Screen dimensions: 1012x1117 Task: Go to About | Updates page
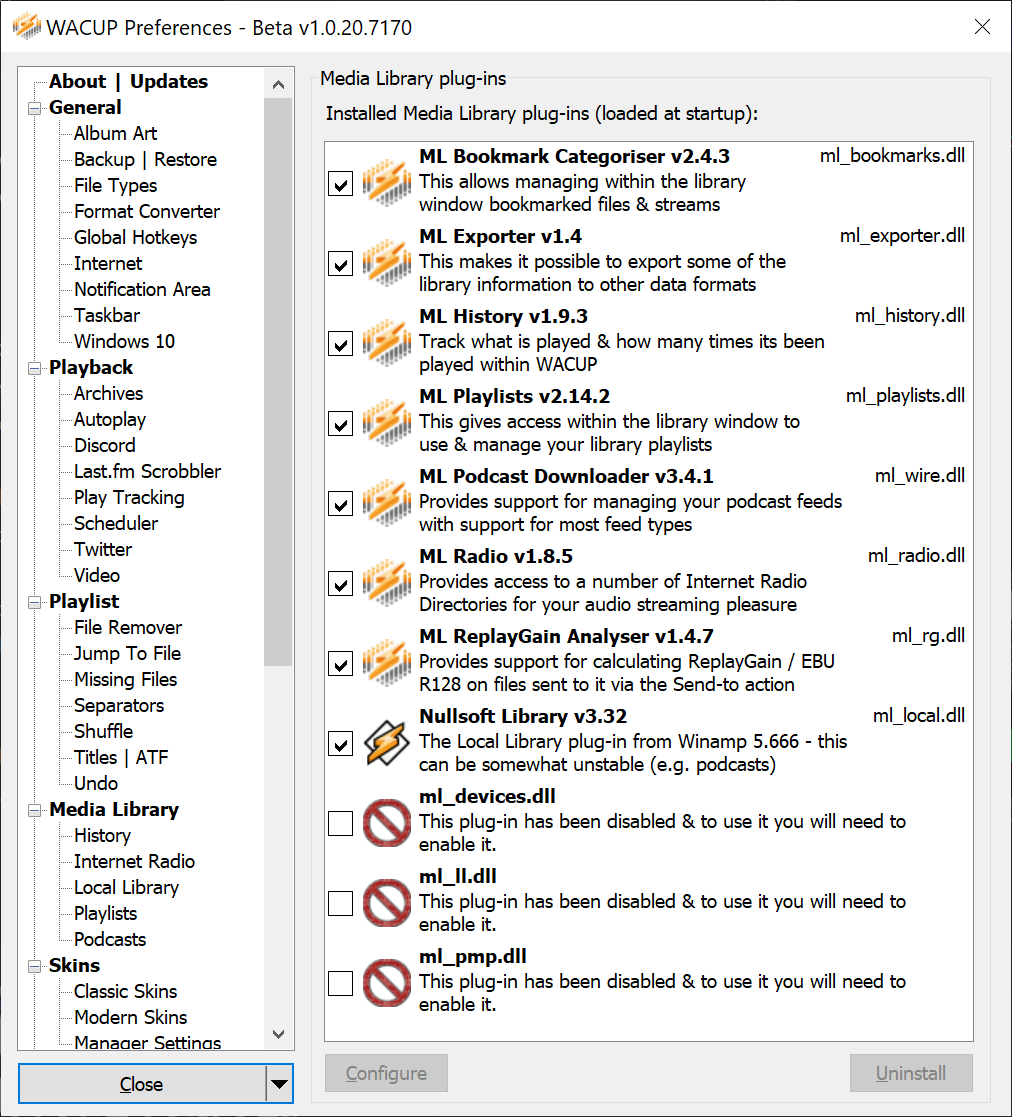128,81
